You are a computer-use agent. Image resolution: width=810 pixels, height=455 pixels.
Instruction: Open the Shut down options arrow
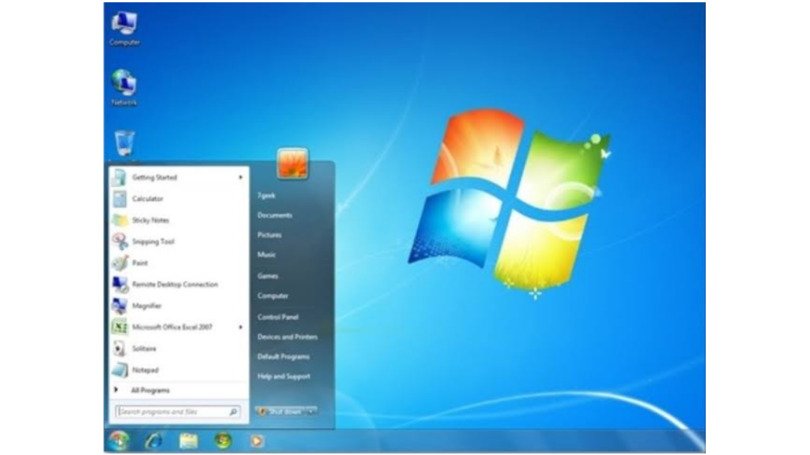(311, 412)
